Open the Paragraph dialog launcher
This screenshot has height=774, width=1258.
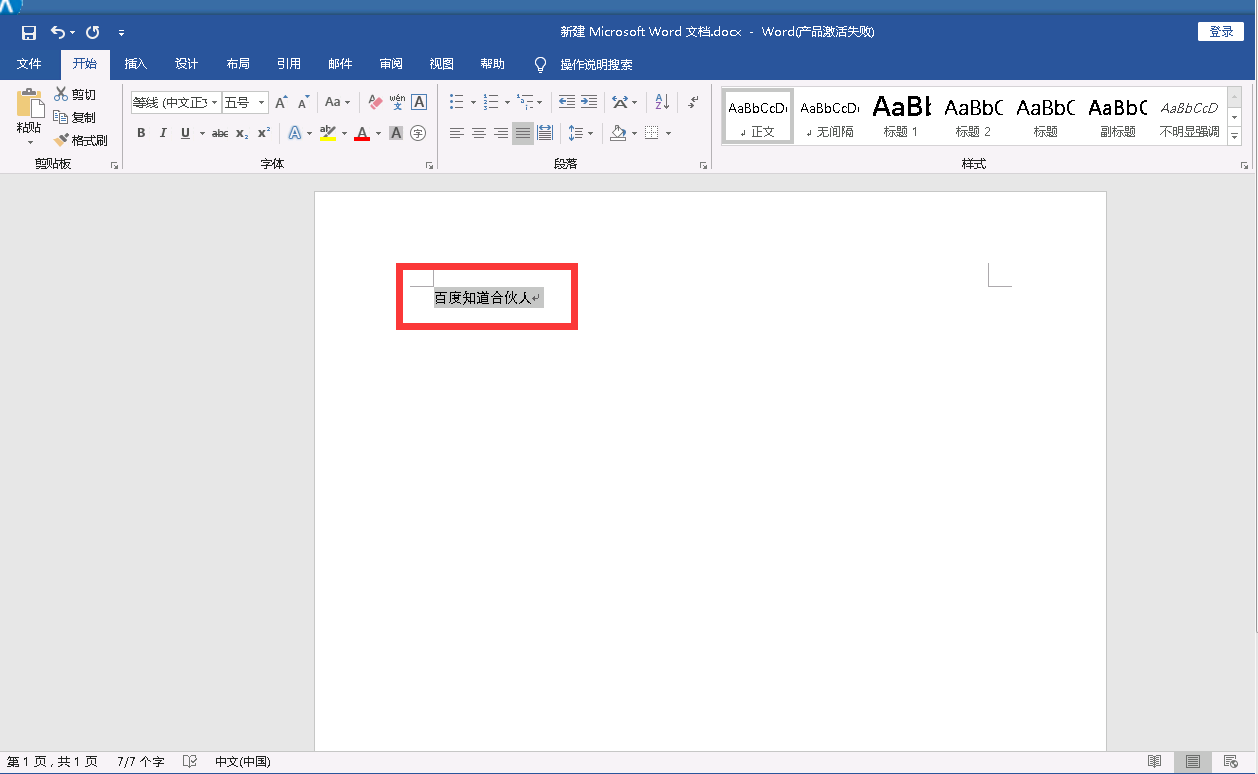pos(703,165)
